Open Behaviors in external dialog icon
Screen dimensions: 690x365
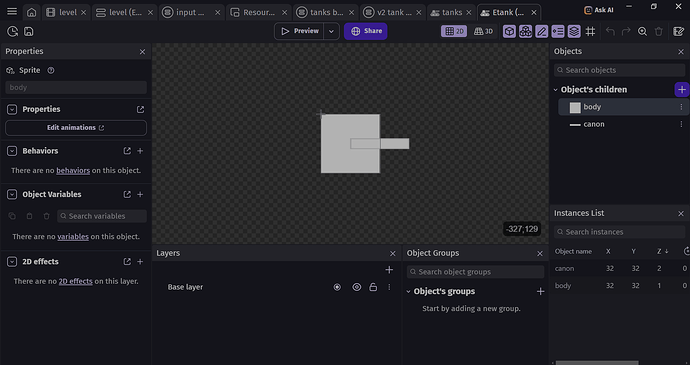click(127, 151)
